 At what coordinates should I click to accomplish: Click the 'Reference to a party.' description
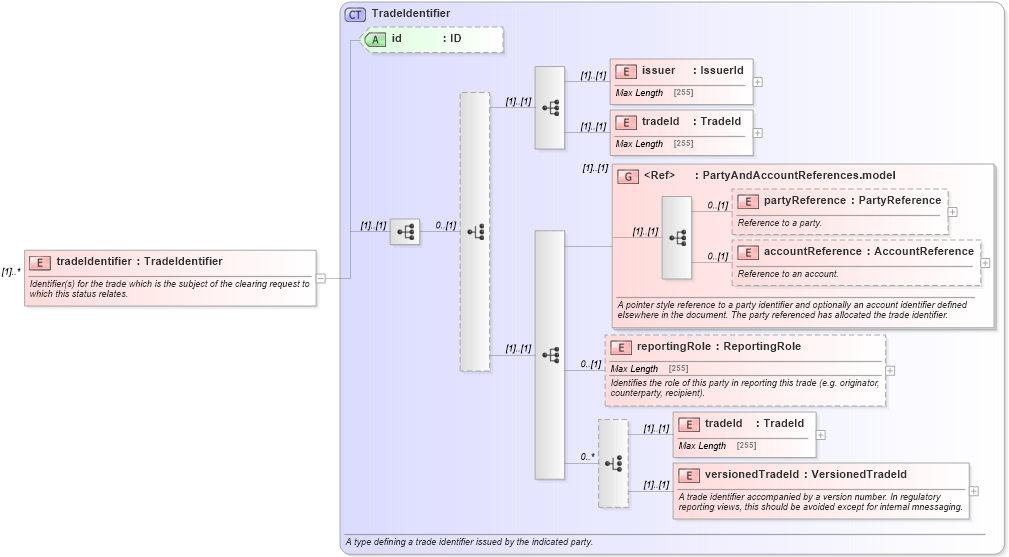779,223
